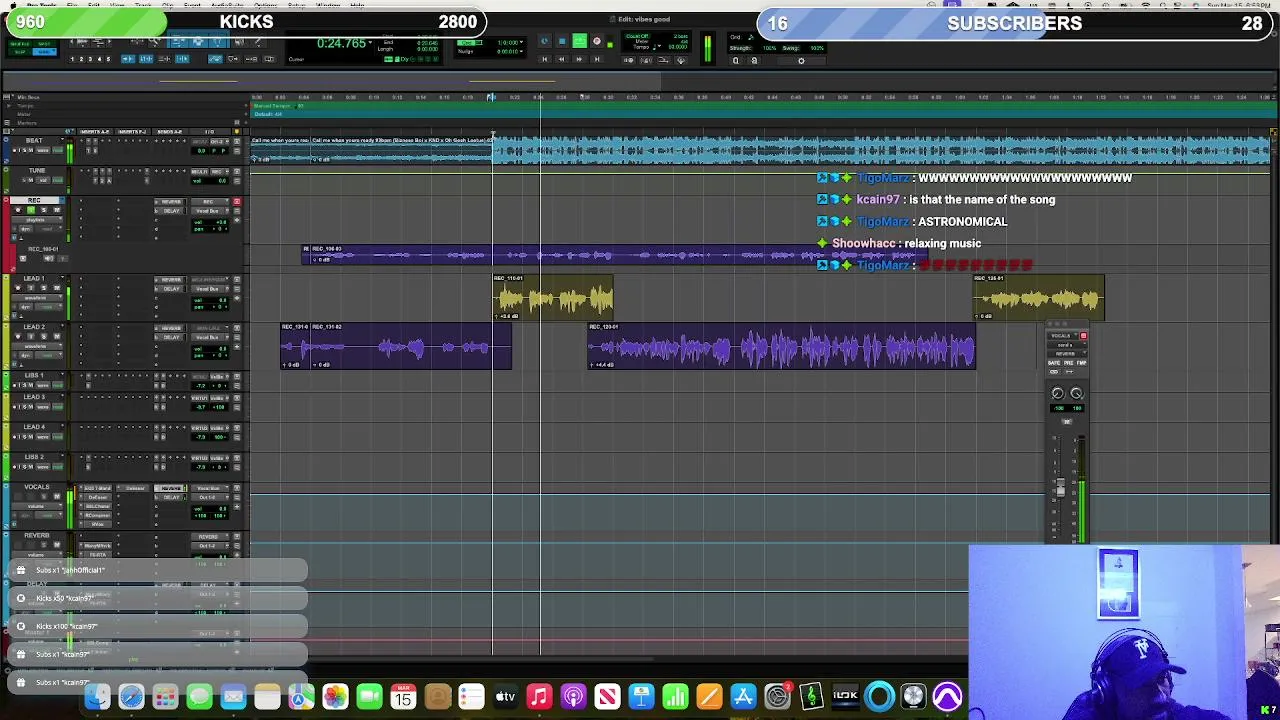Mute the LEAD 2 track
This screenshot has height=720, width=1280.
coord(57,337)
